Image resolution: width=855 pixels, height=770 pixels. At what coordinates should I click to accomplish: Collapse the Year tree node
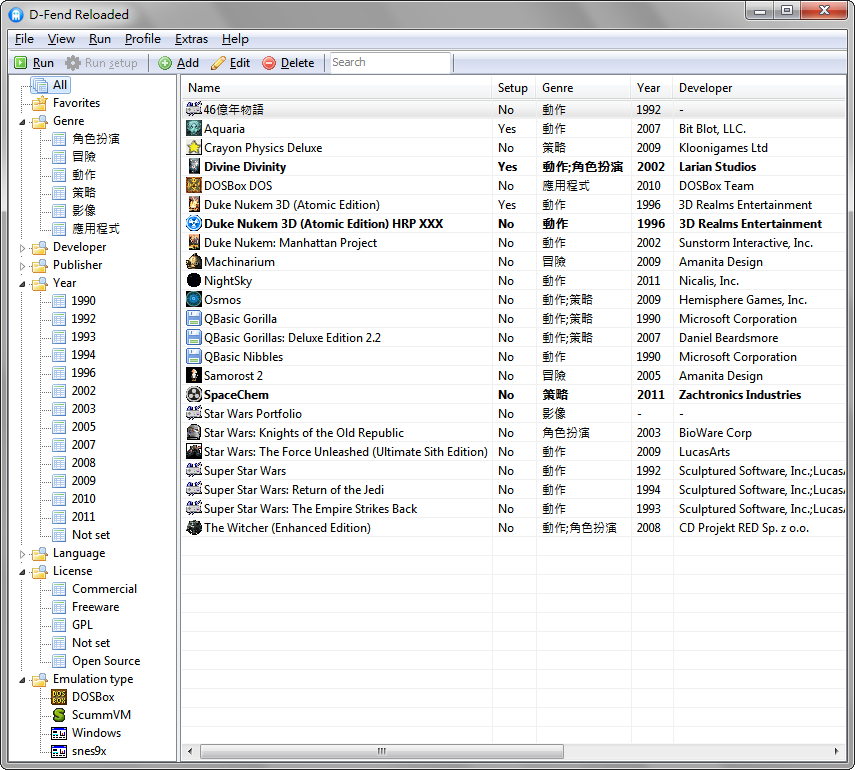click(22, 284)
